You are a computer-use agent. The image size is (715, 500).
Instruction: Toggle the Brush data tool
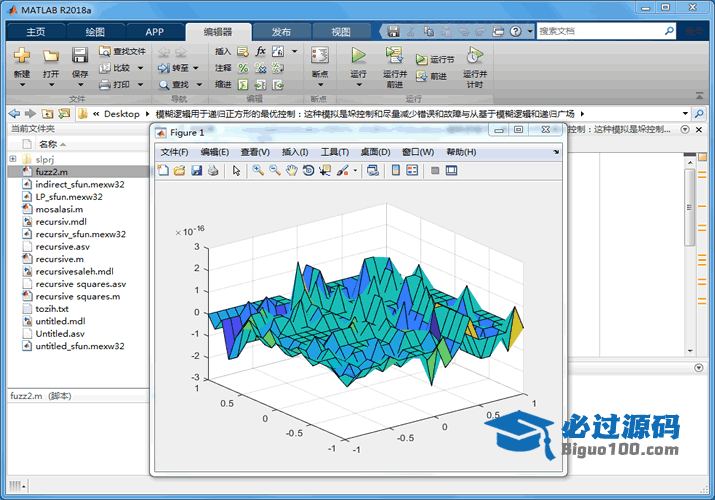pyautogui.click(x=342, y=170)
